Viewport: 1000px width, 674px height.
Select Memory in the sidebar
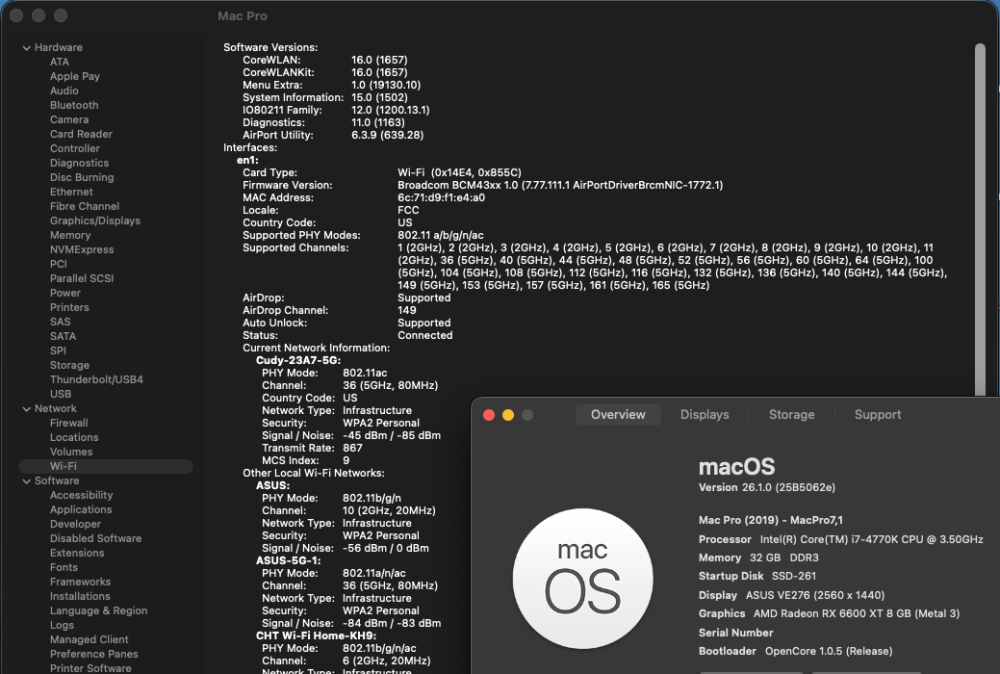(70, 235)
